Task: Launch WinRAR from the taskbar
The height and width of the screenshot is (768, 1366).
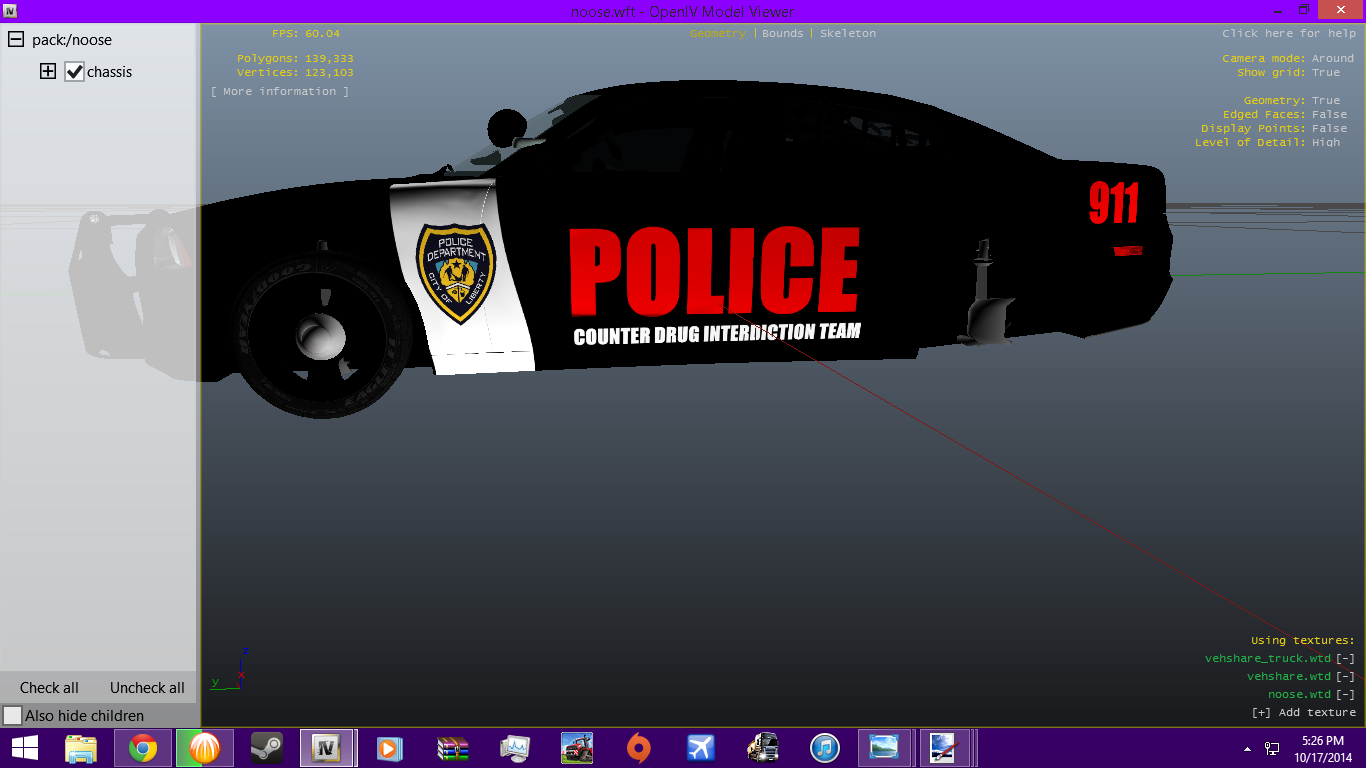Action: point(451,747)
